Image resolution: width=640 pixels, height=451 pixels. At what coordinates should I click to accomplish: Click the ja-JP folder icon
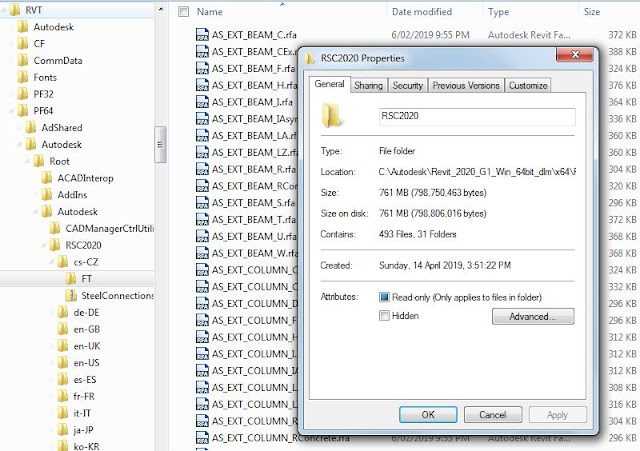tap(62, 429)
